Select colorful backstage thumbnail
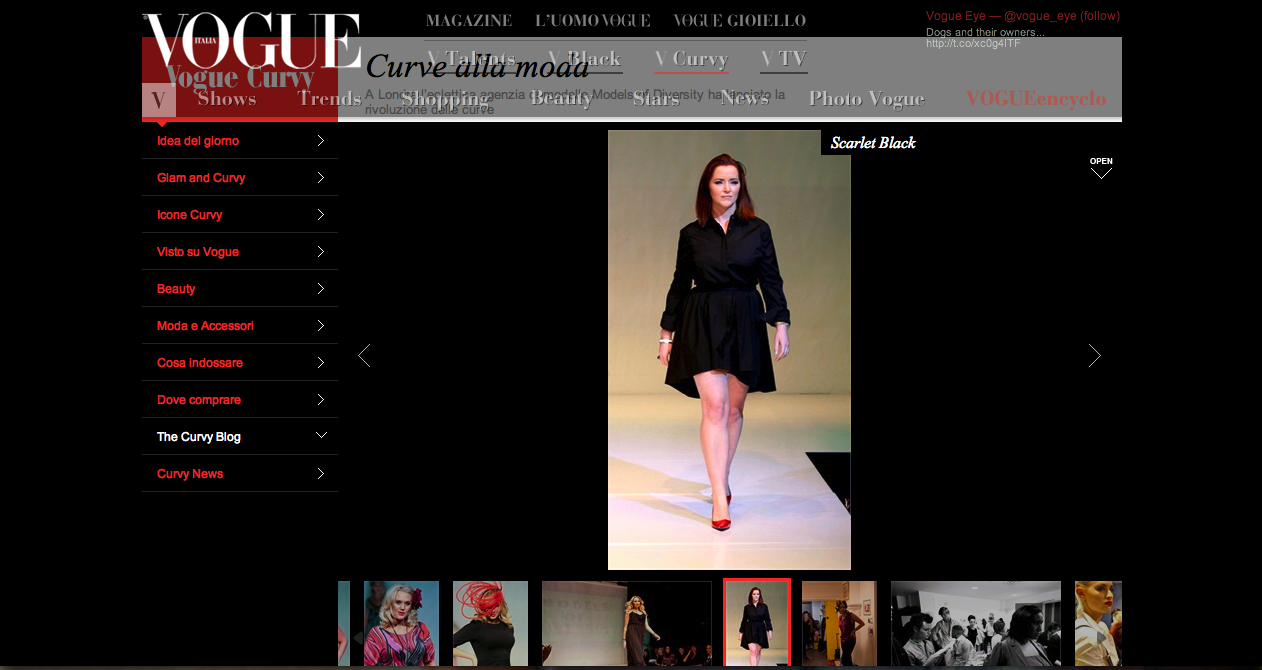Viewport: 1262px width, 670px height. tap(839, 624)
